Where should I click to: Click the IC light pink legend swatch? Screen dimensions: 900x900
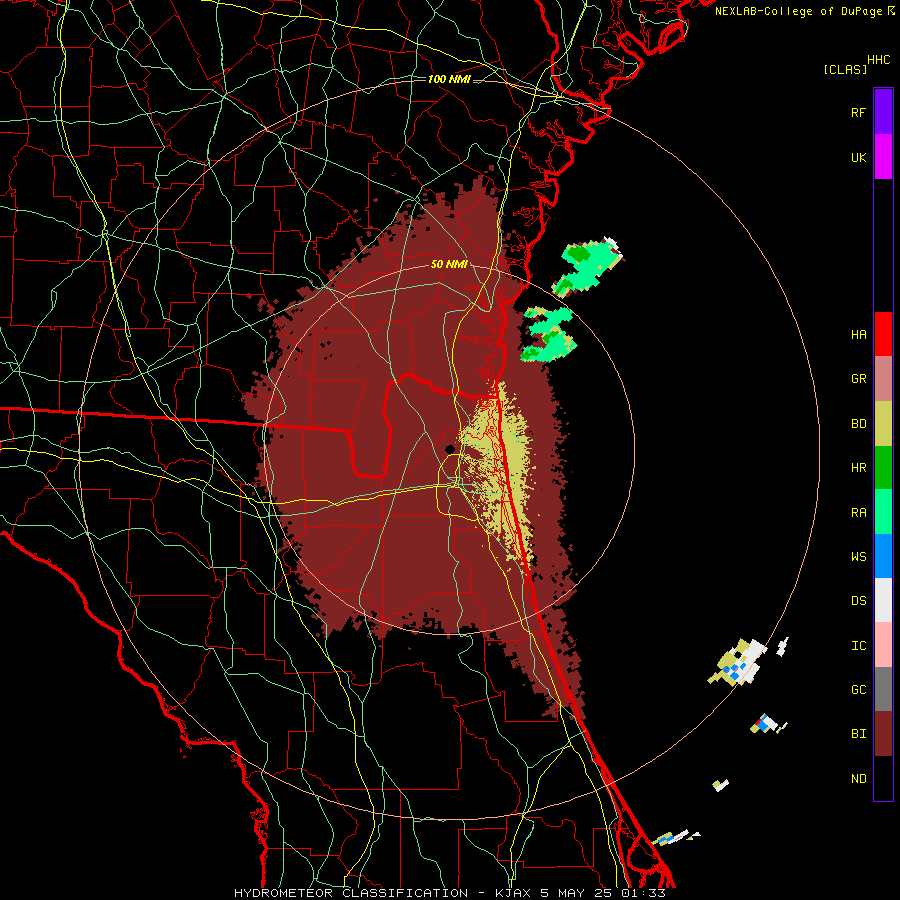(x=883, y=645)
